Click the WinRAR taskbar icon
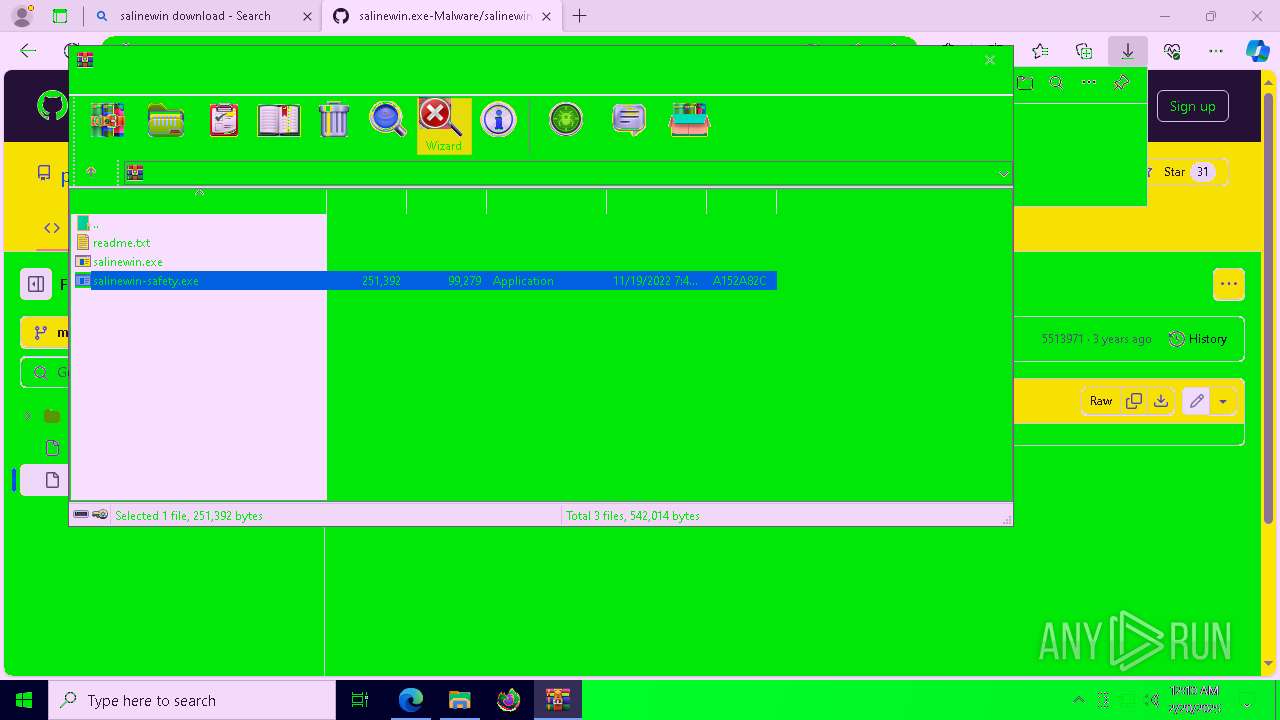This screenshot has width=1280, height=720. coord(557,700)
